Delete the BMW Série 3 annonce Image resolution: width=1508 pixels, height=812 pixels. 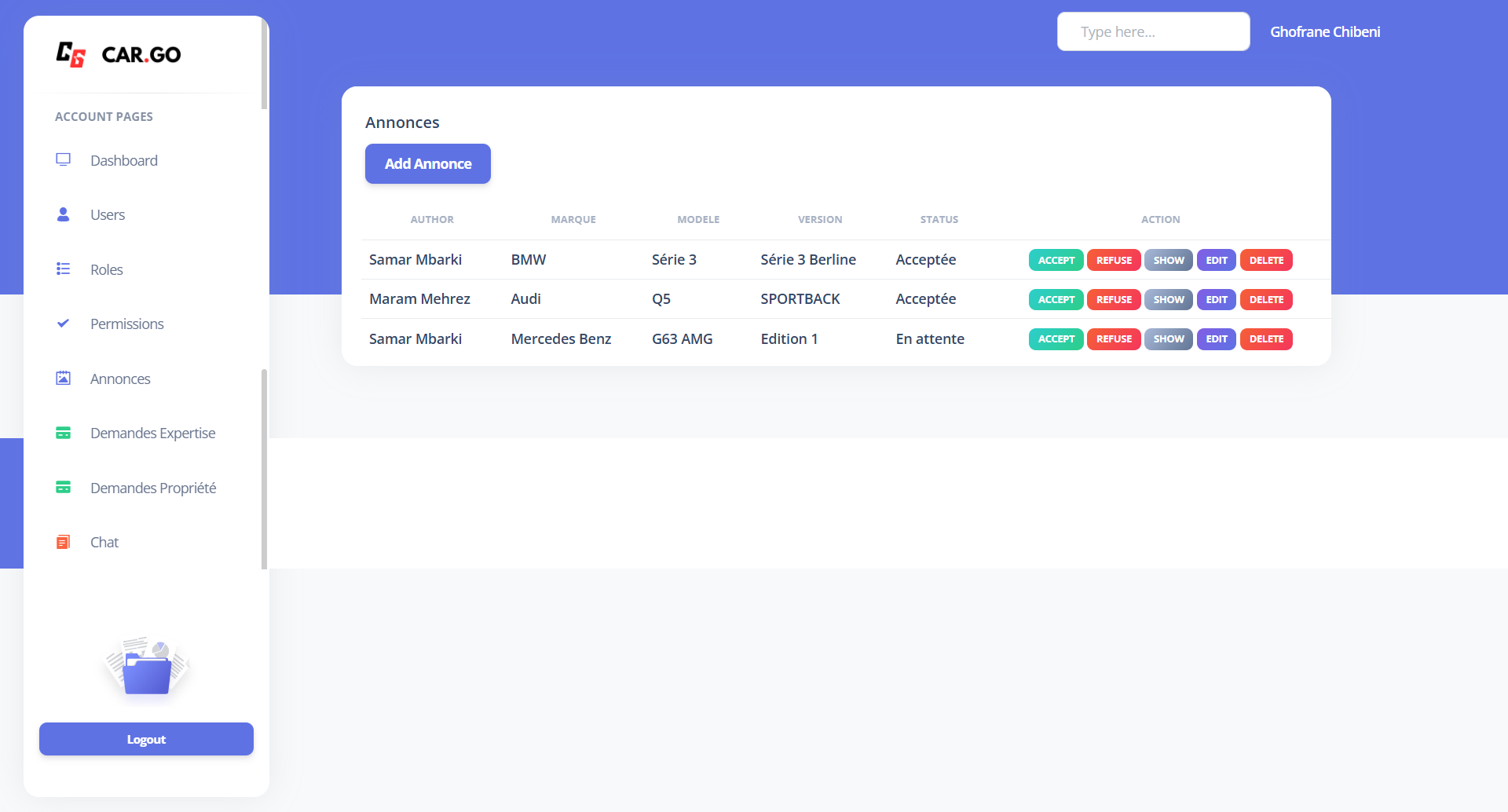1266,260
